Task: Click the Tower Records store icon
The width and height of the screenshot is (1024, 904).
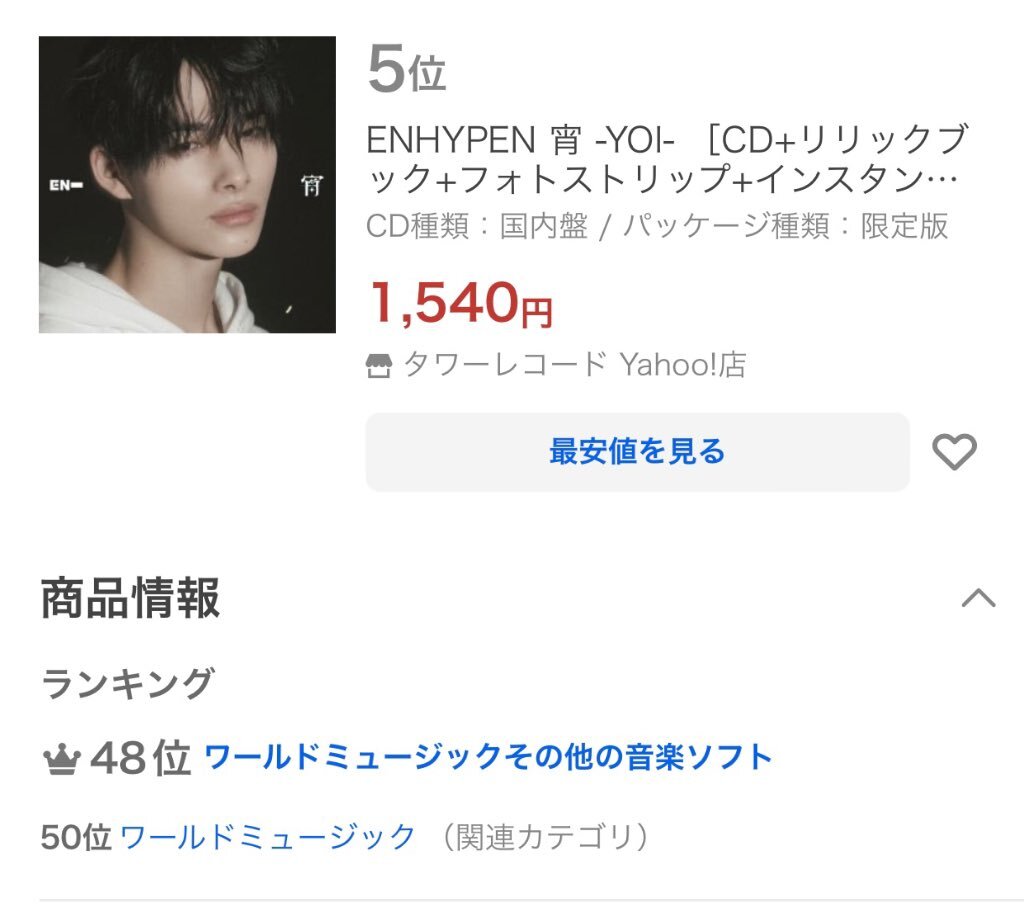Action: tap(379, 366)
